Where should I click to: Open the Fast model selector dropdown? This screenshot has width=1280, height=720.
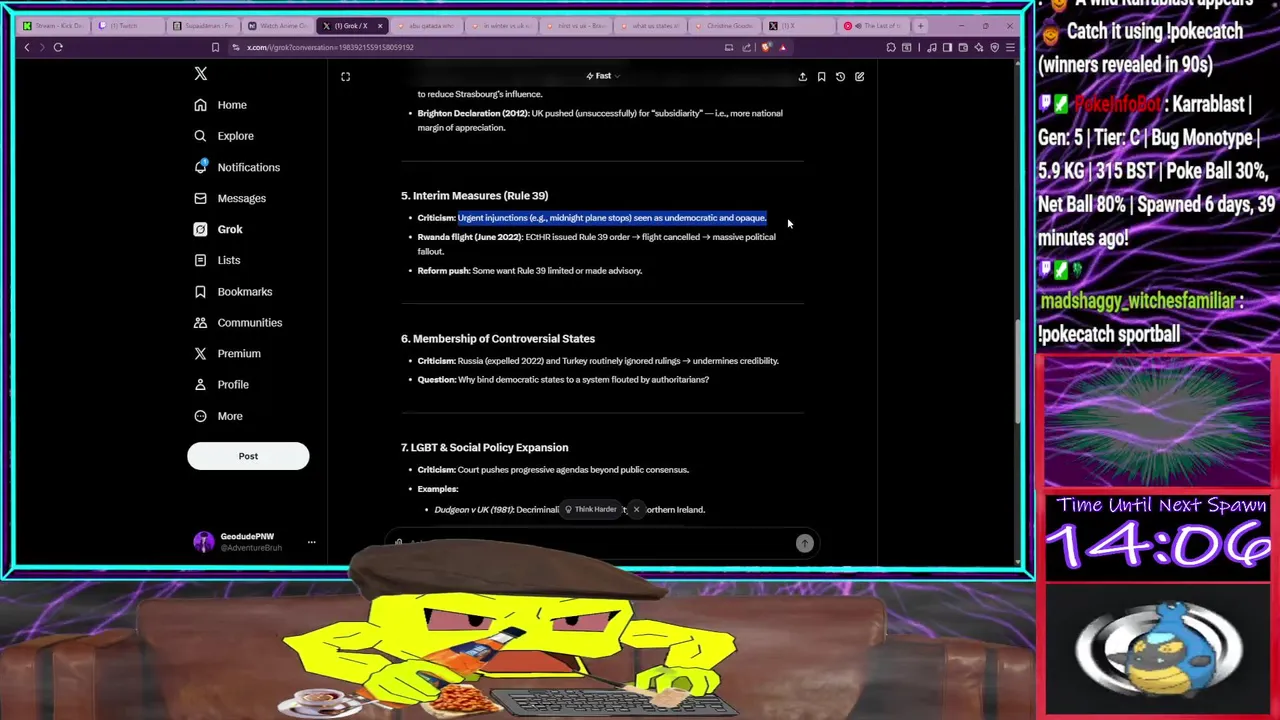tap(603, 76)
